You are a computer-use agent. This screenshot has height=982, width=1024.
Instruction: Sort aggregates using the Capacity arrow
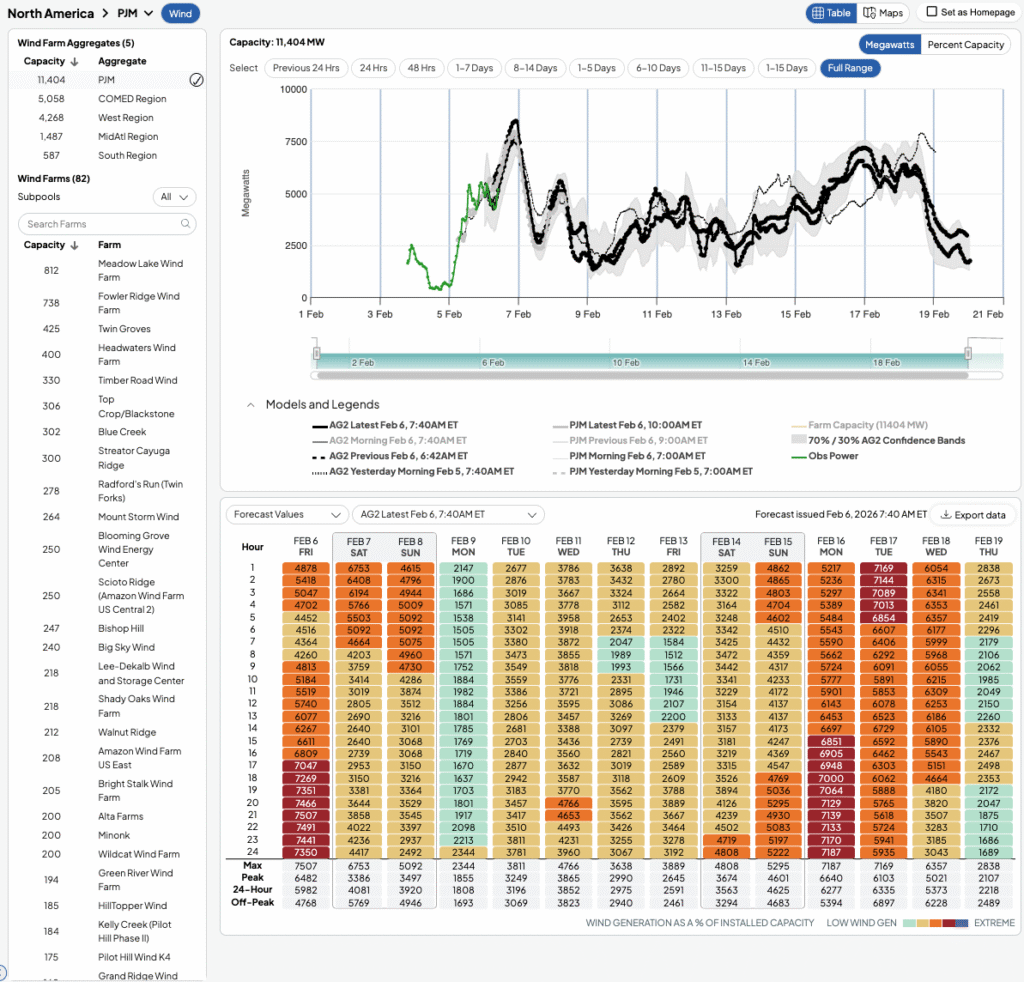(74, 62)
